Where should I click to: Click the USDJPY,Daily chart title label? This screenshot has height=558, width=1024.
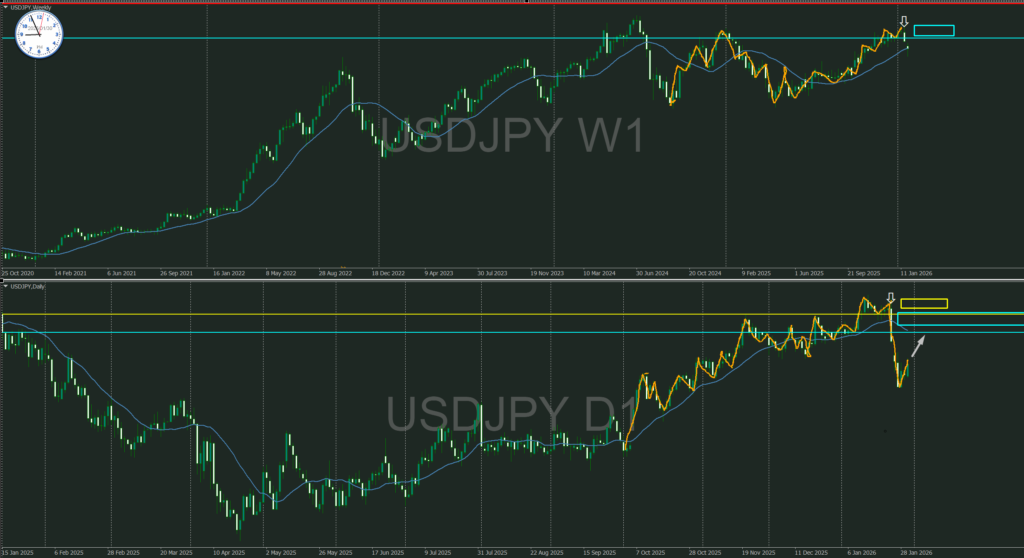click(28, 286)
